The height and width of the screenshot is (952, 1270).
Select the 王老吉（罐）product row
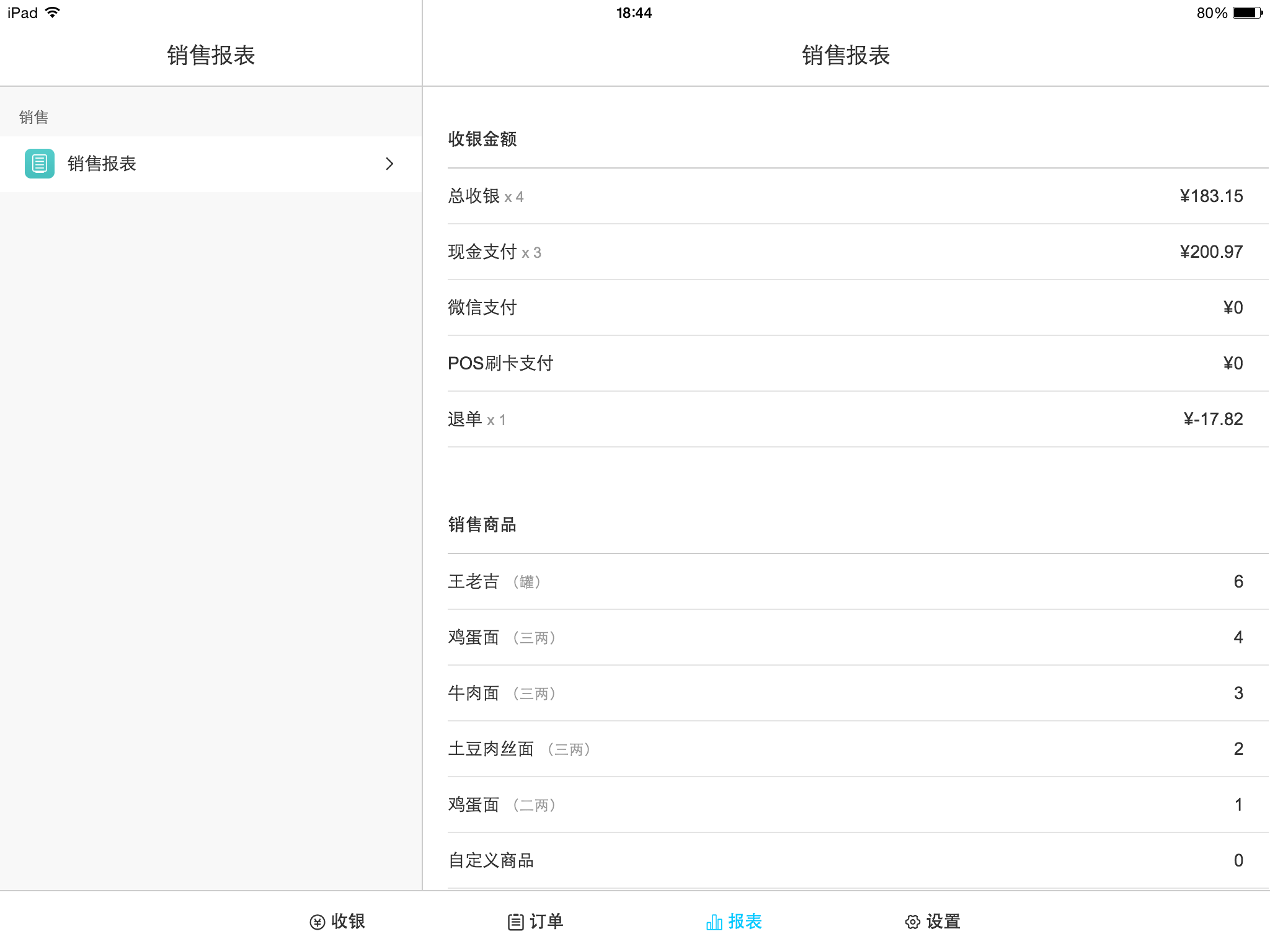click(858, 581)
